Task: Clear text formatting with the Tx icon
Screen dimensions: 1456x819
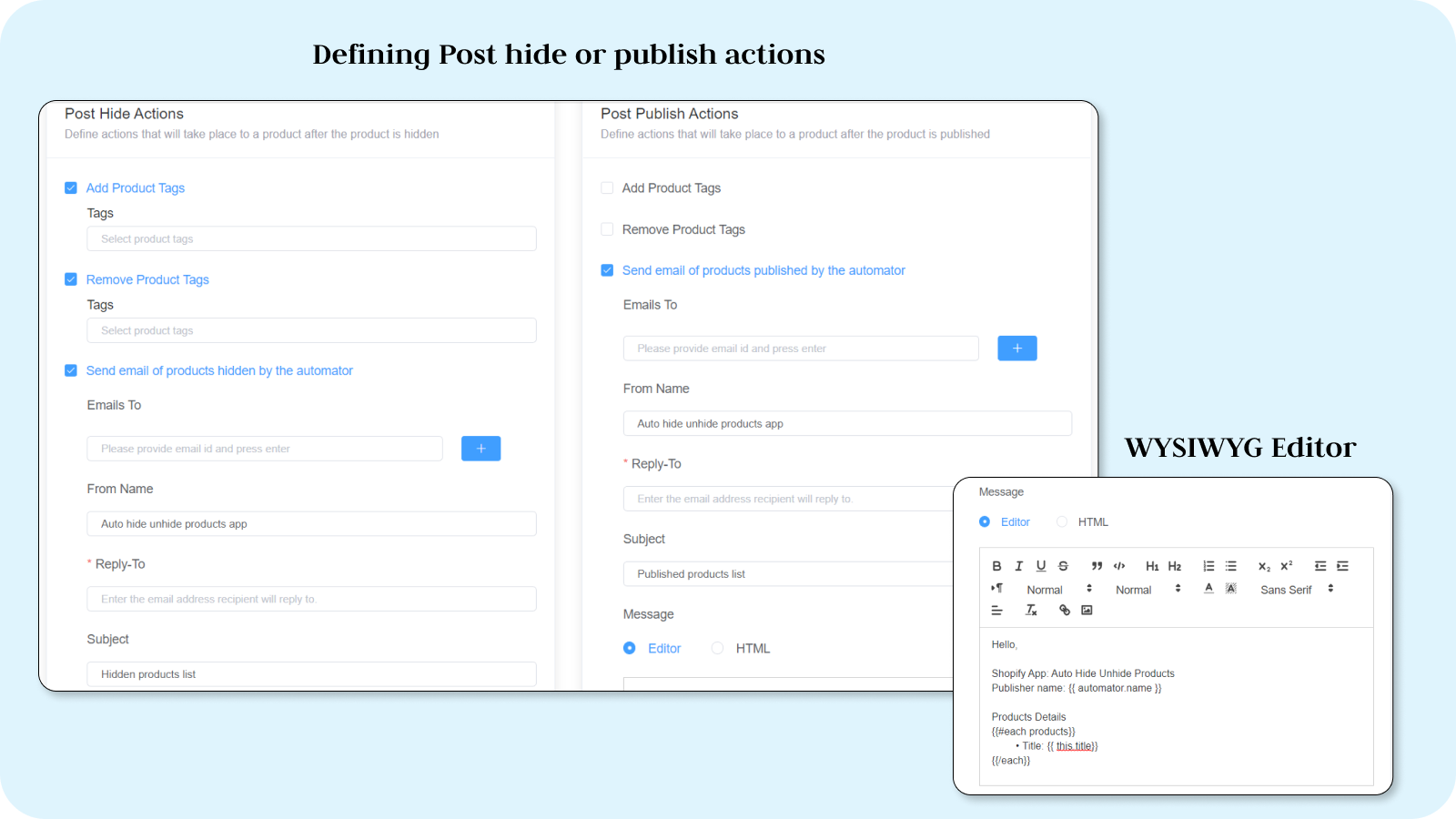Action: [x=1031, y=610]
